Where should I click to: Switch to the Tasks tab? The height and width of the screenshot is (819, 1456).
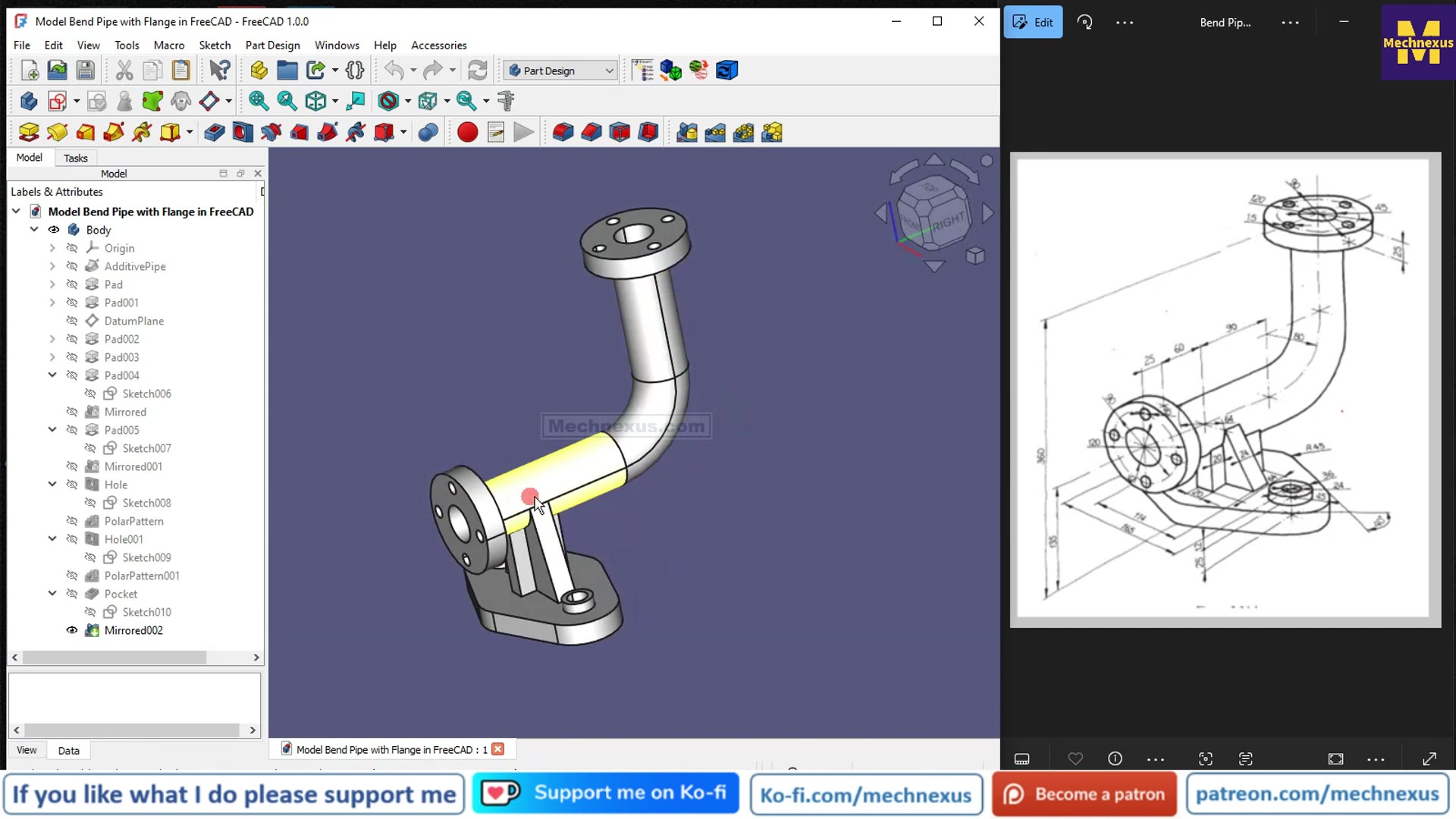click(x=75, y=158)
